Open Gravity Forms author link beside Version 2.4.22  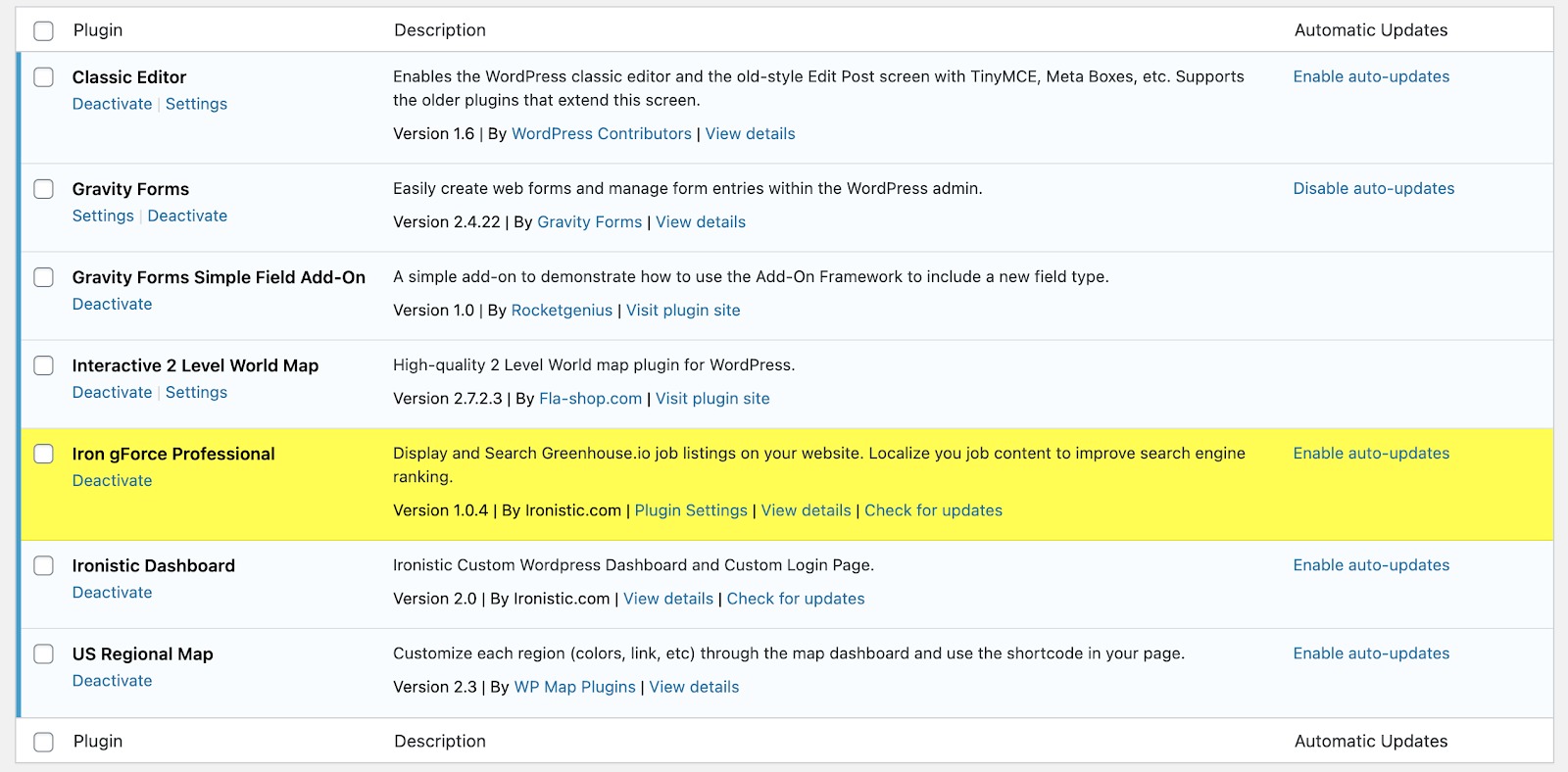(x=589, y=222)
